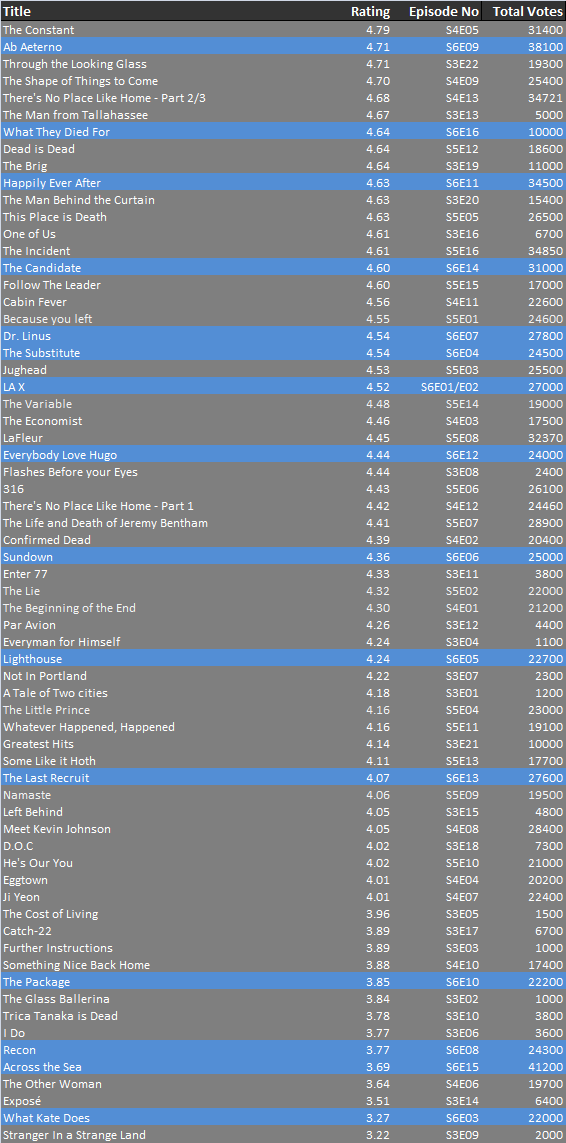Click the Total Votes column header
The image size is (566, 1143).
(527, 11)
